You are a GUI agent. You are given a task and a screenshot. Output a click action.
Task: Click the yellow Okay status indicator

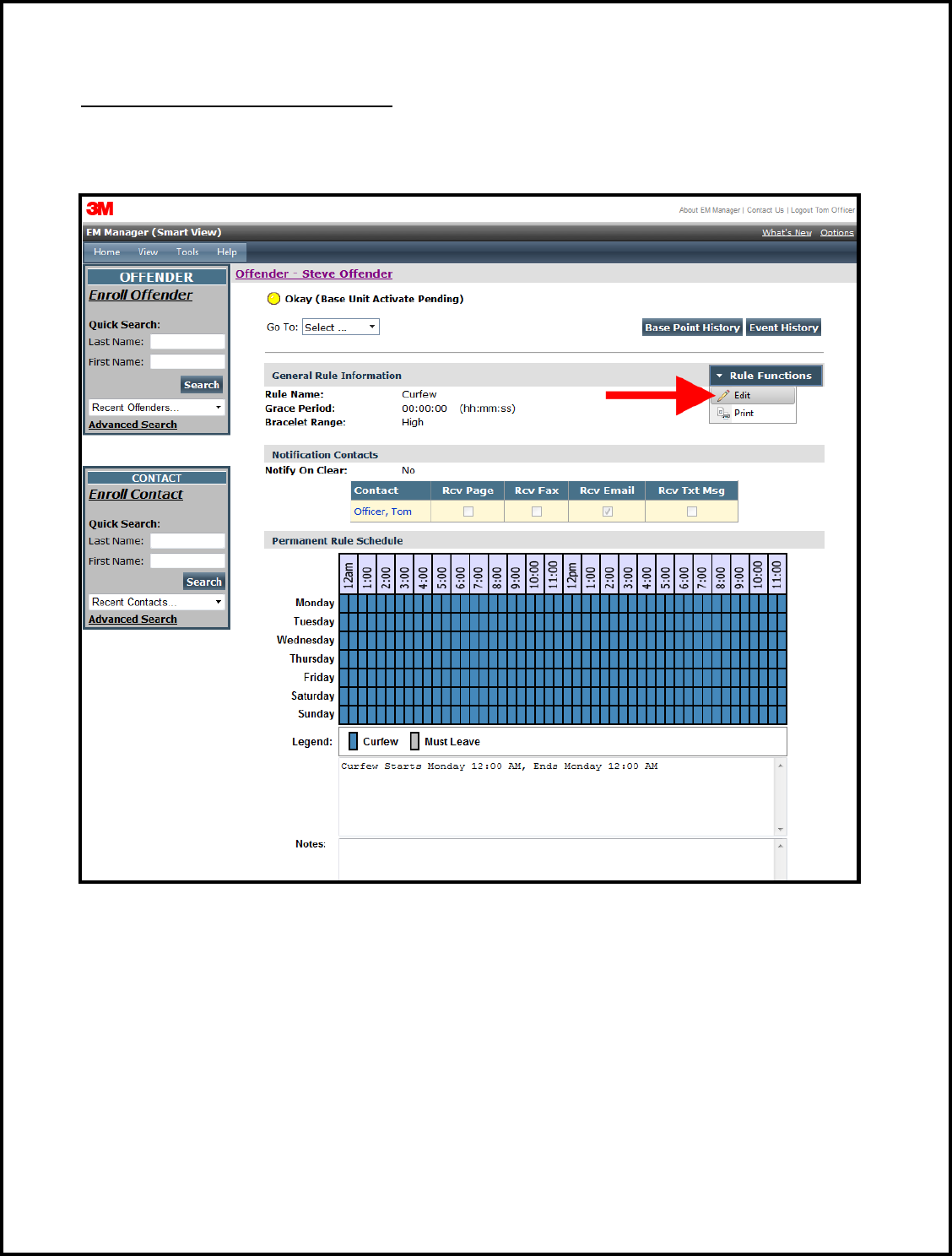pos(273,298)
